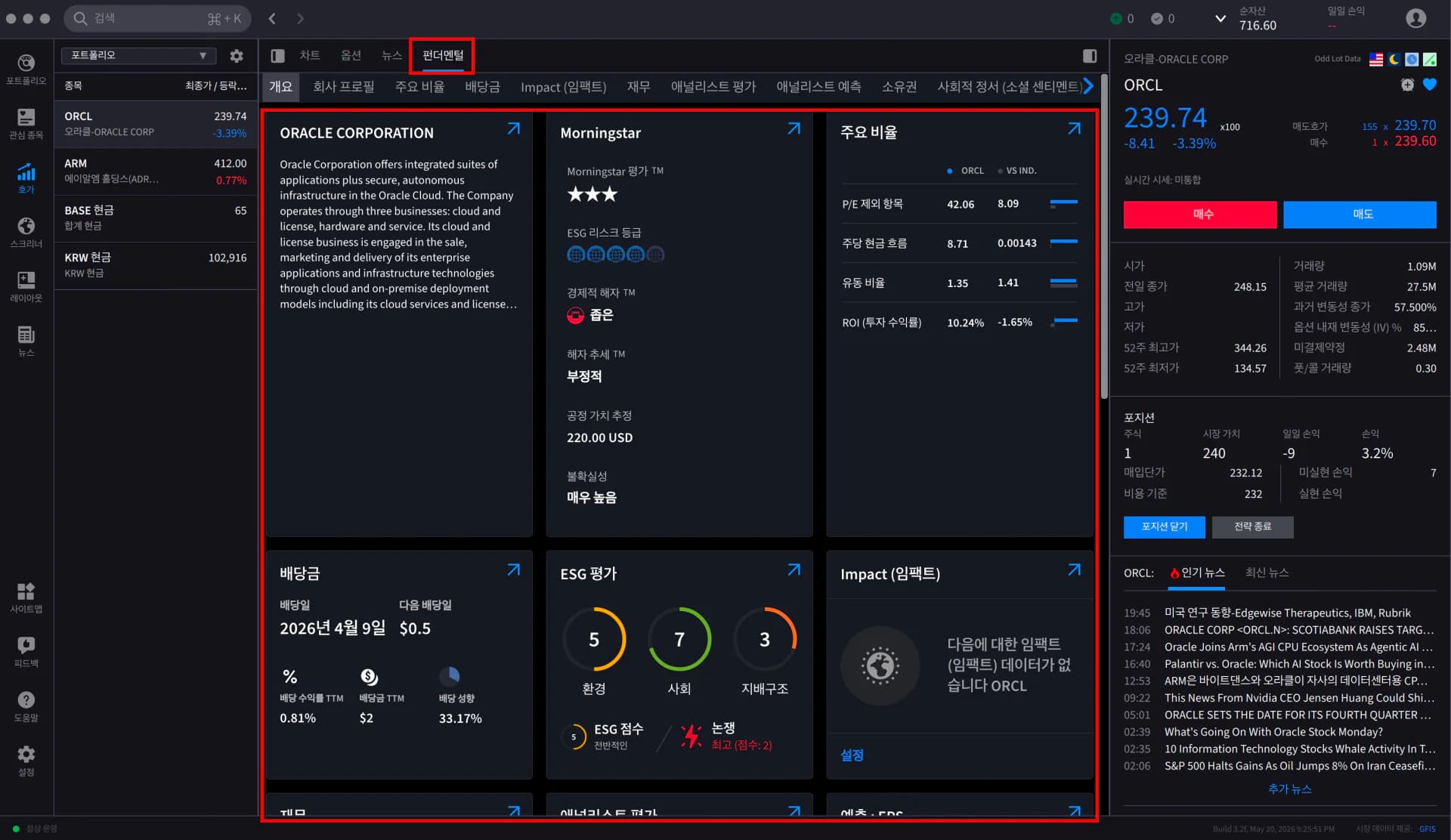Open the 스크리너 screener sidebar icon
The image size is (1451, 840).
coord(26,232)
